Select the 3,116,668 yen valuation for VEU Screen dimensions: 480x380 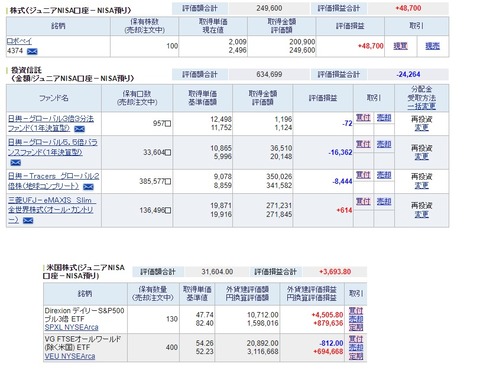[263, 352]
